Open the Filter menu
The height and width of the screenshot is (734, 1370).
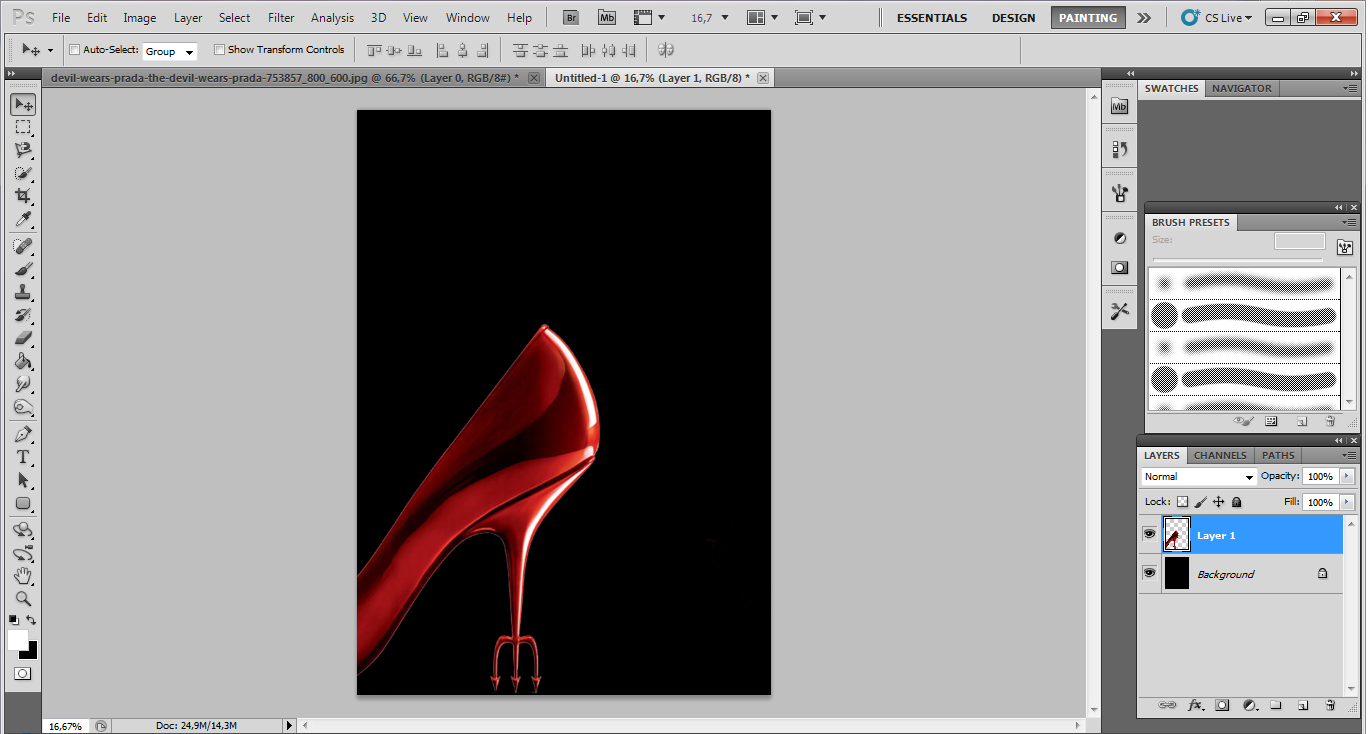pos(281,17)
